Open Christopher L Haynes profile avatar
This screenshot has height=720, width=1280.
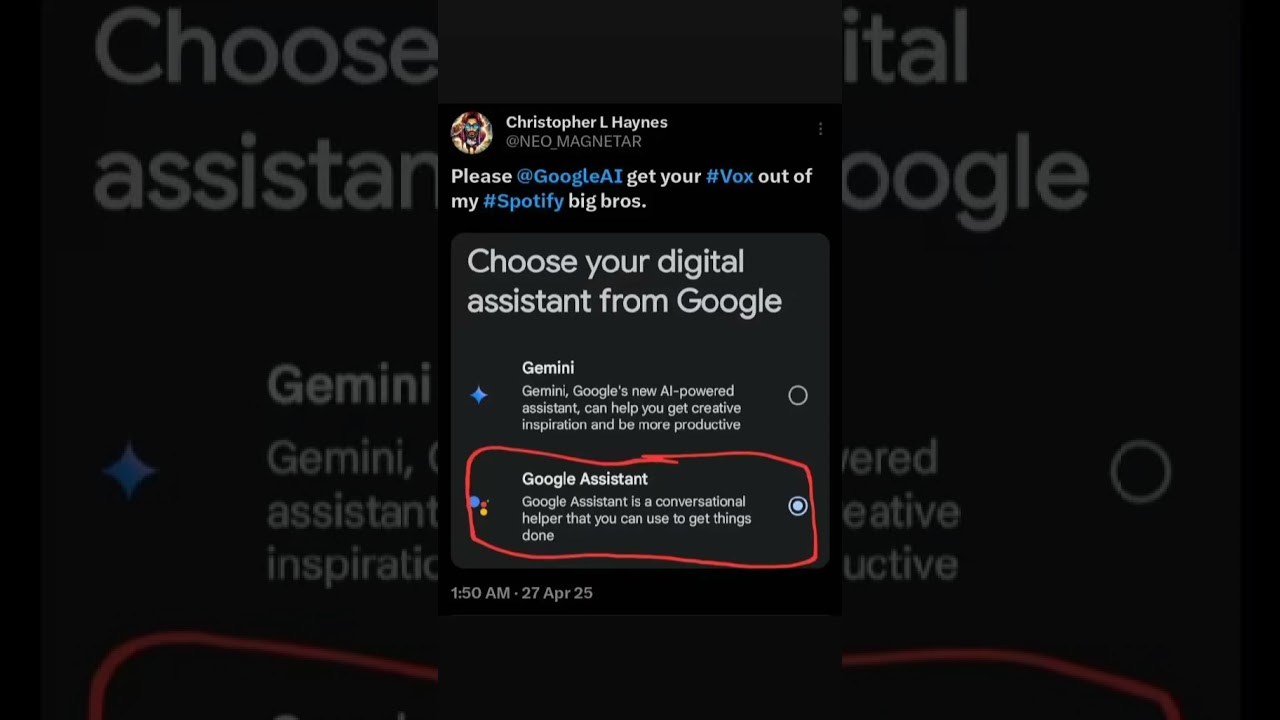[x=472, y=132]
